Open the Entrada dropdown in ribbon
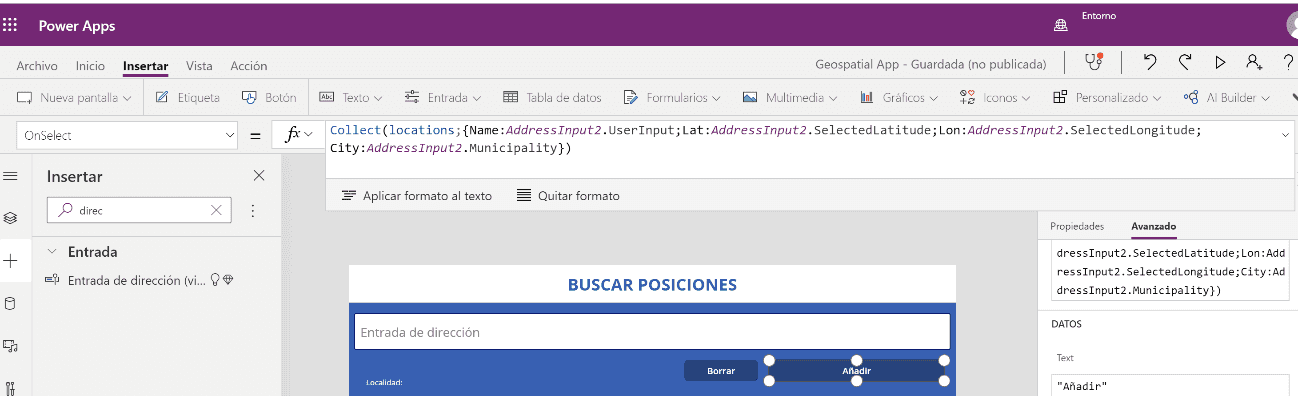The image size is (1298, 396). (x=443, y=98)
